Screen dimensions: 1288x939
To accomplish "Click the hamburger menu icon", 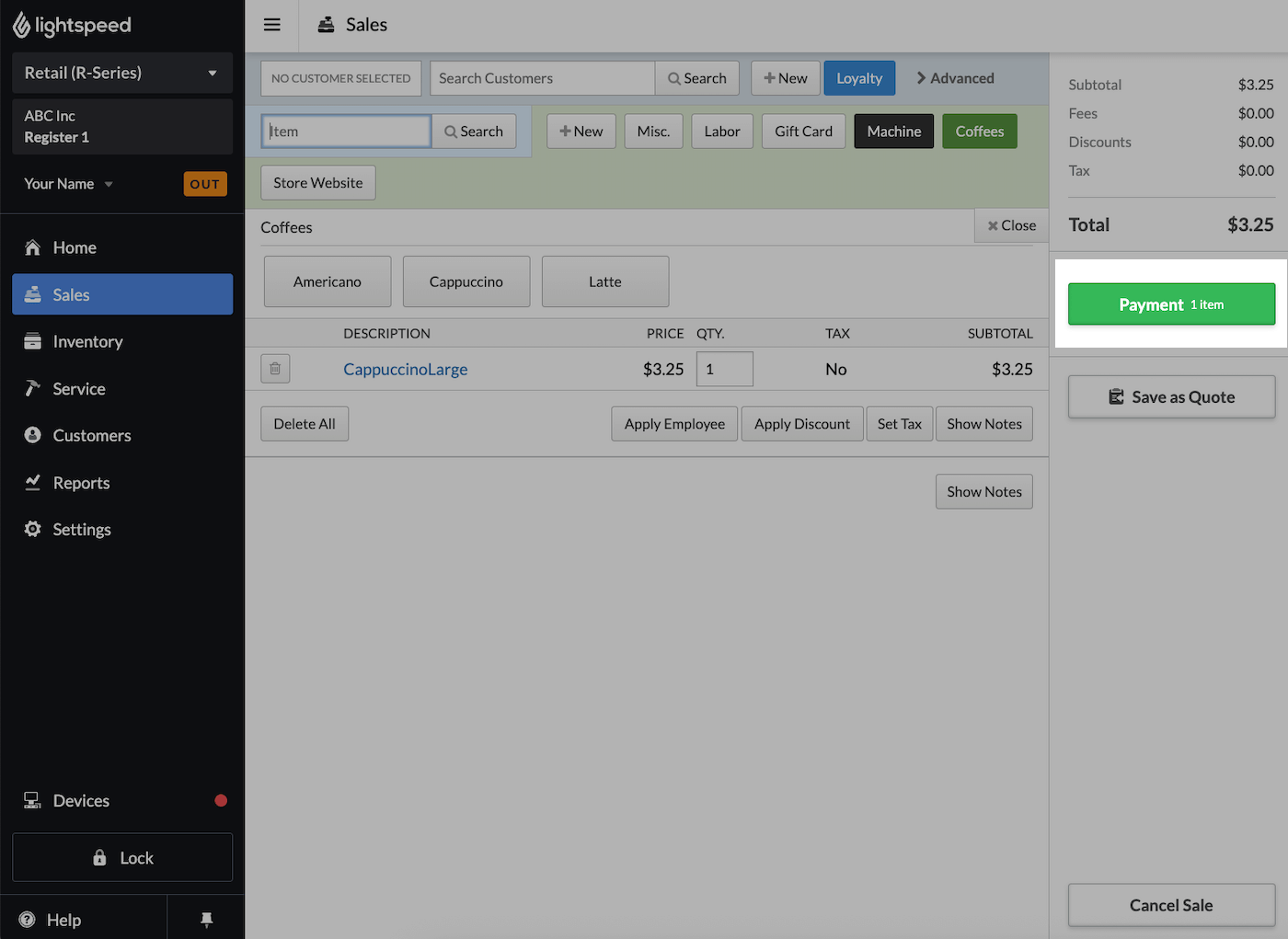I will [271, 25].
